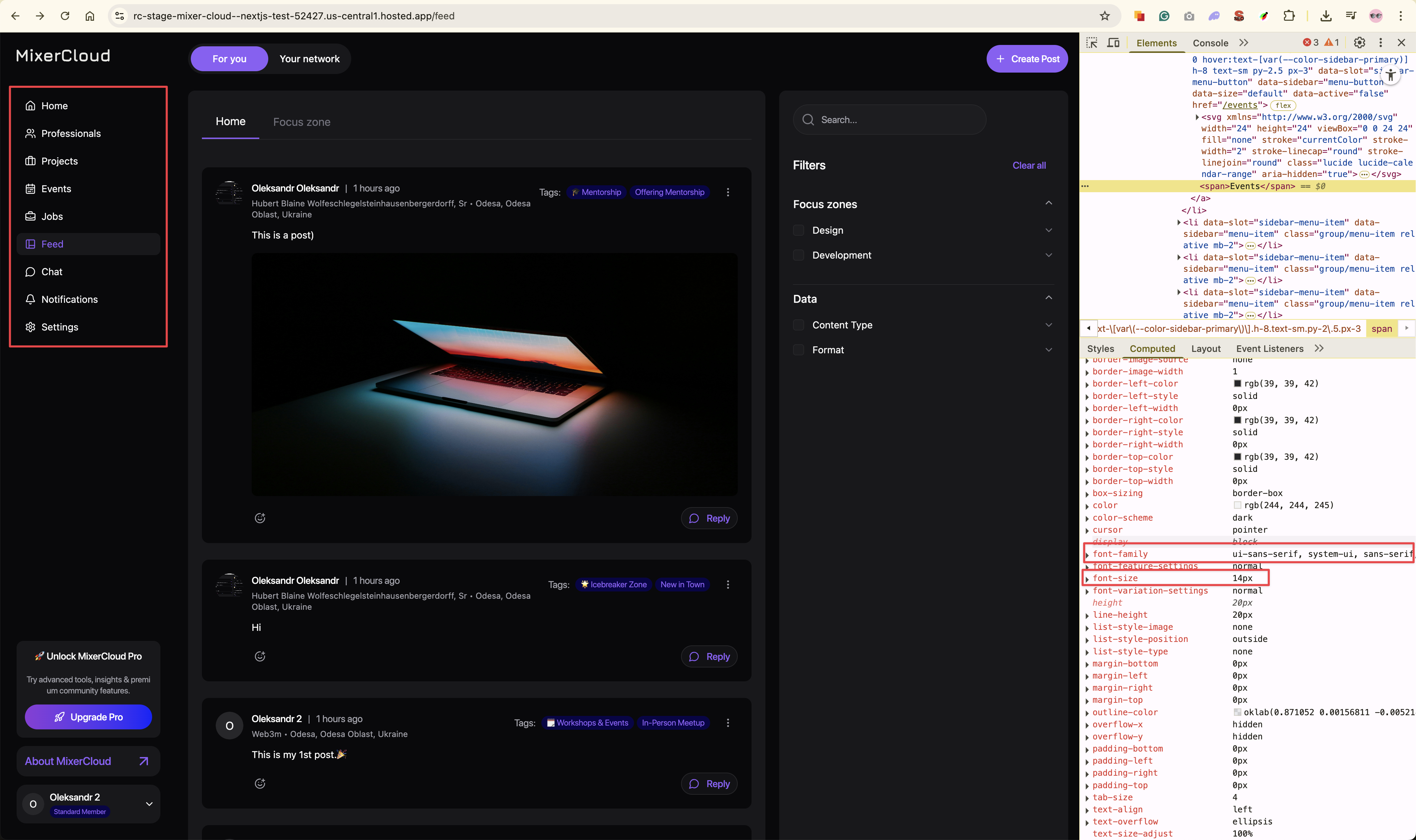Click the Create Post button
Viewport: 1416px width, 840px height.
tap(1027, 59)
